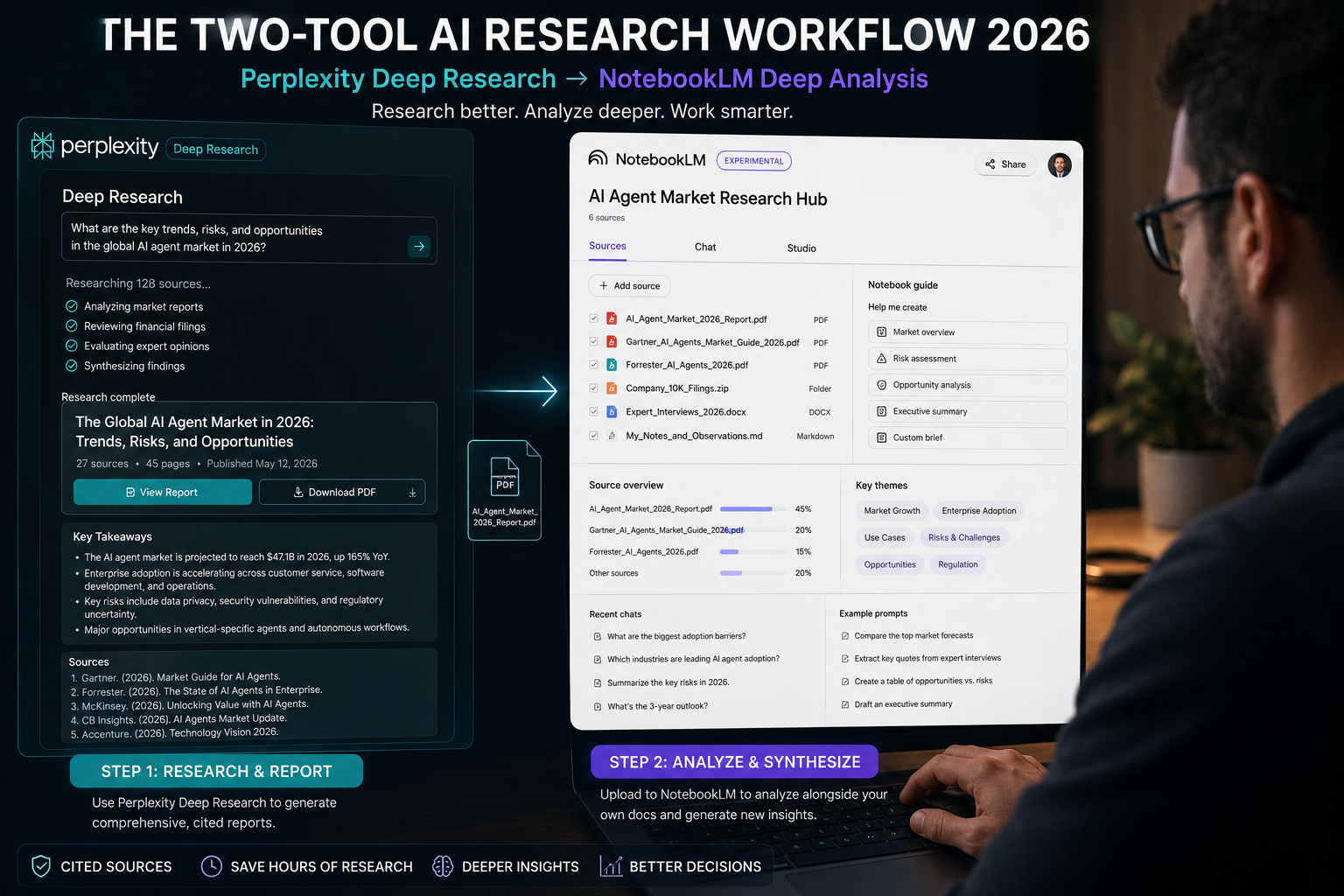The width and height of the screenshot is (1344, 896).
Task: Click the 'AI Agent Market Research Hub' notebook title
Action: [708, 198]
